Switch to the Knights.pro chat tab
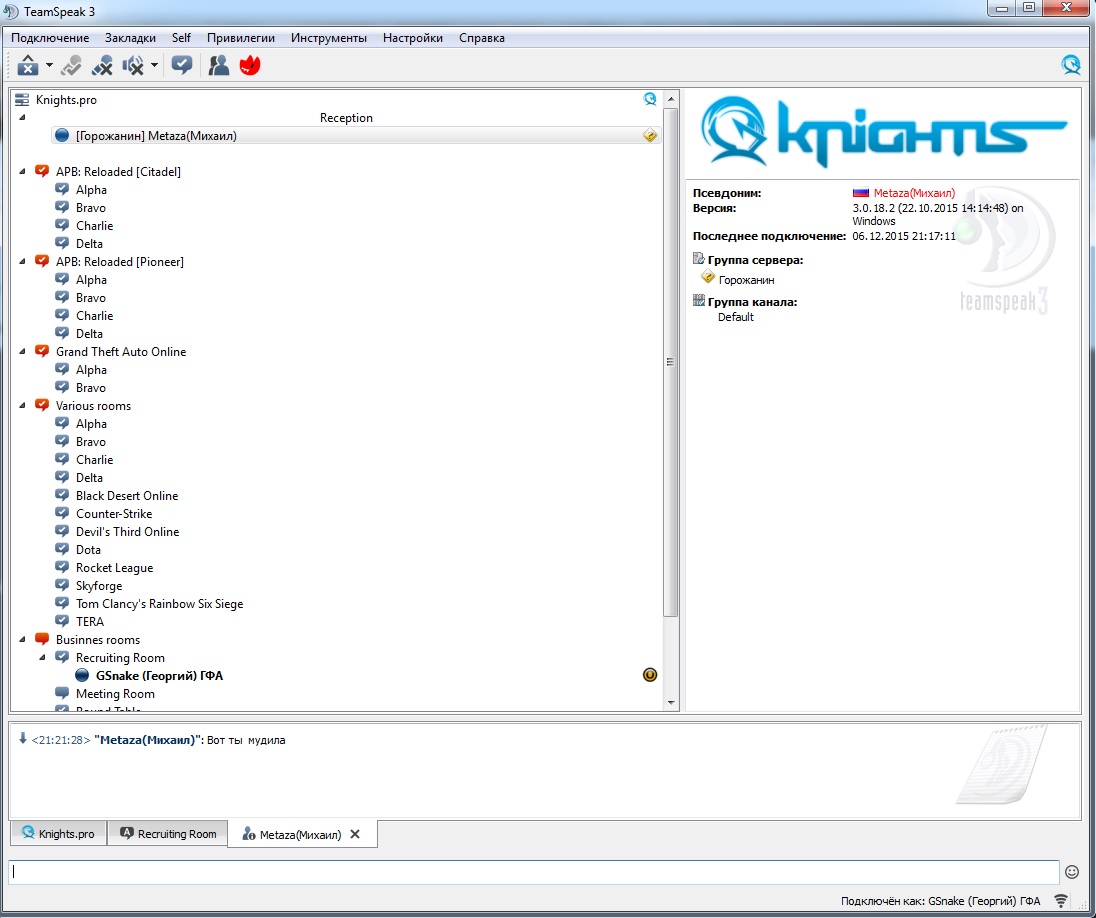 (x=58, y=833)
